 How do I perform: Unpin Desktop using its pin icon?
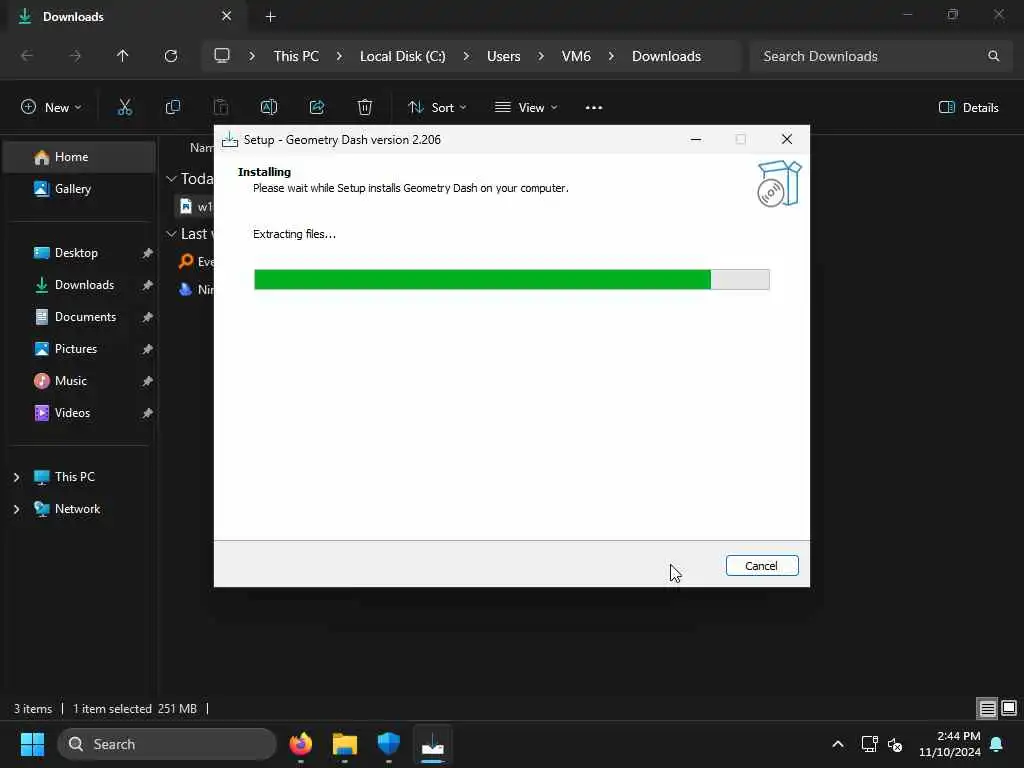pos(148,253)
